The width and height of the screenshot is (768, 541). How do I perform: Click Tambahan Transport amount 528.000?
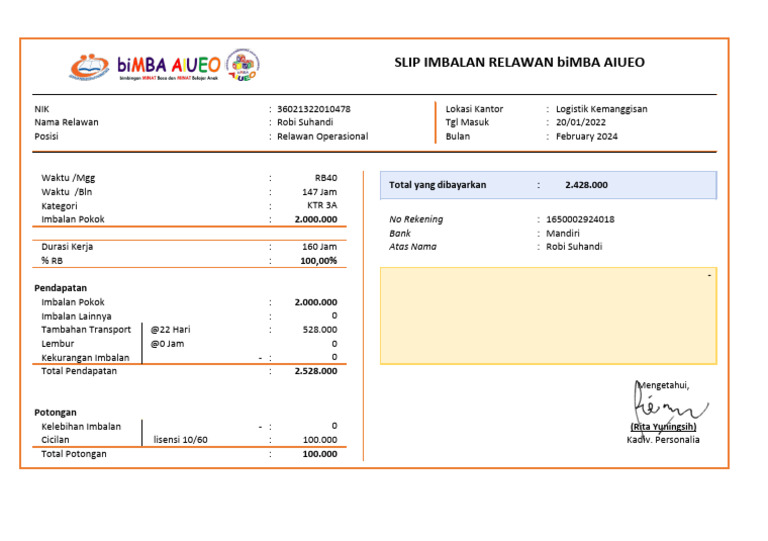[320, 329]
